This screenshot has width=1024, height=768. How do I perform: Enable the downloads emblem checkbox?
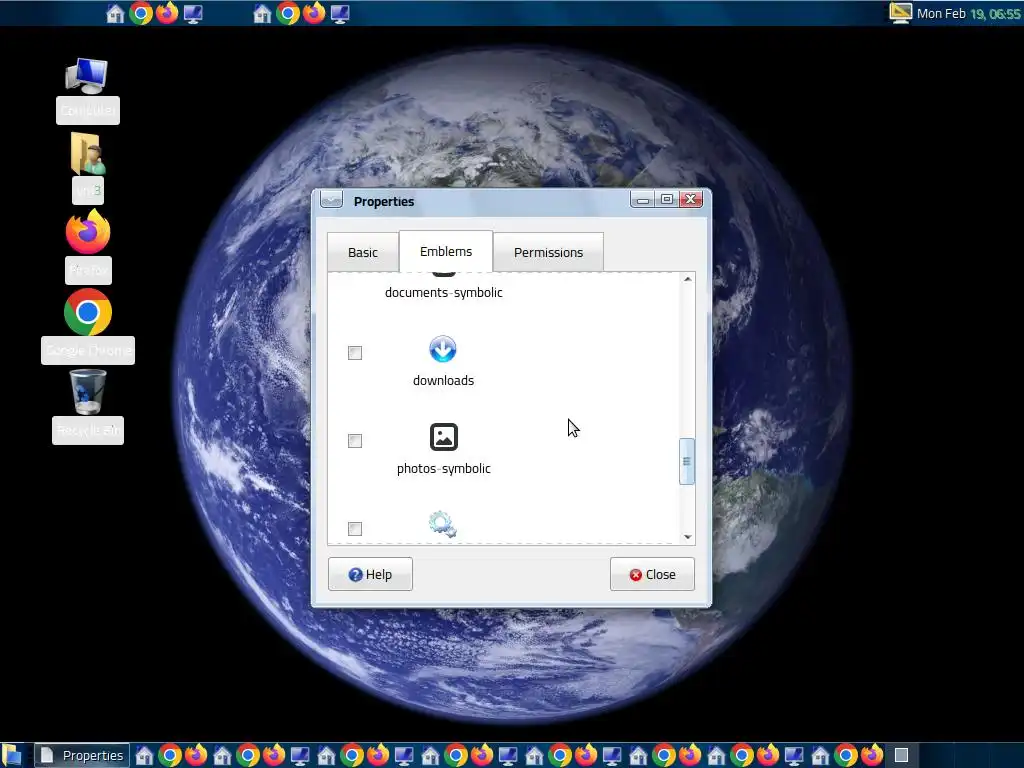click(355, 353)
